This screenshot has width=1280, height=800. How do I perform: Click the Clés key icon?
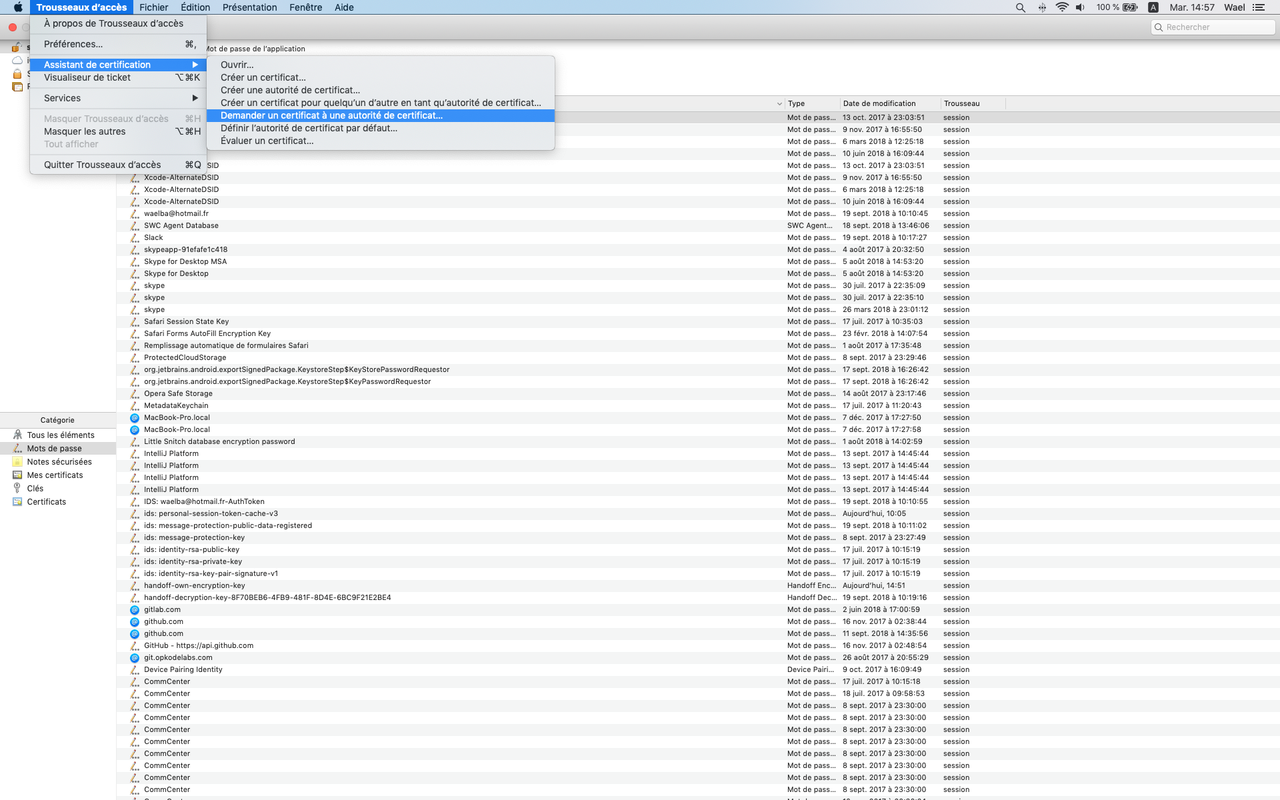tap(17, 488)
